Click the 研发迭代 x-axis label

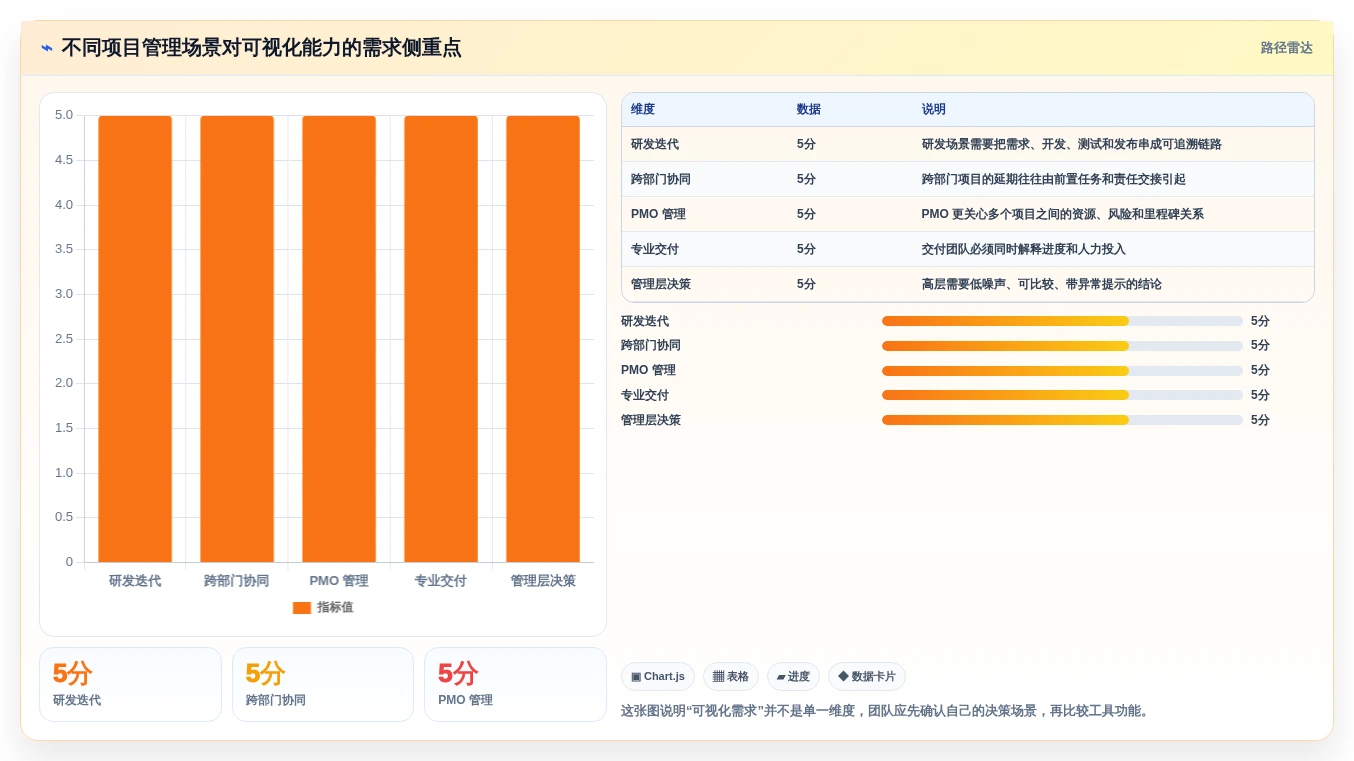tap(135, 581)
